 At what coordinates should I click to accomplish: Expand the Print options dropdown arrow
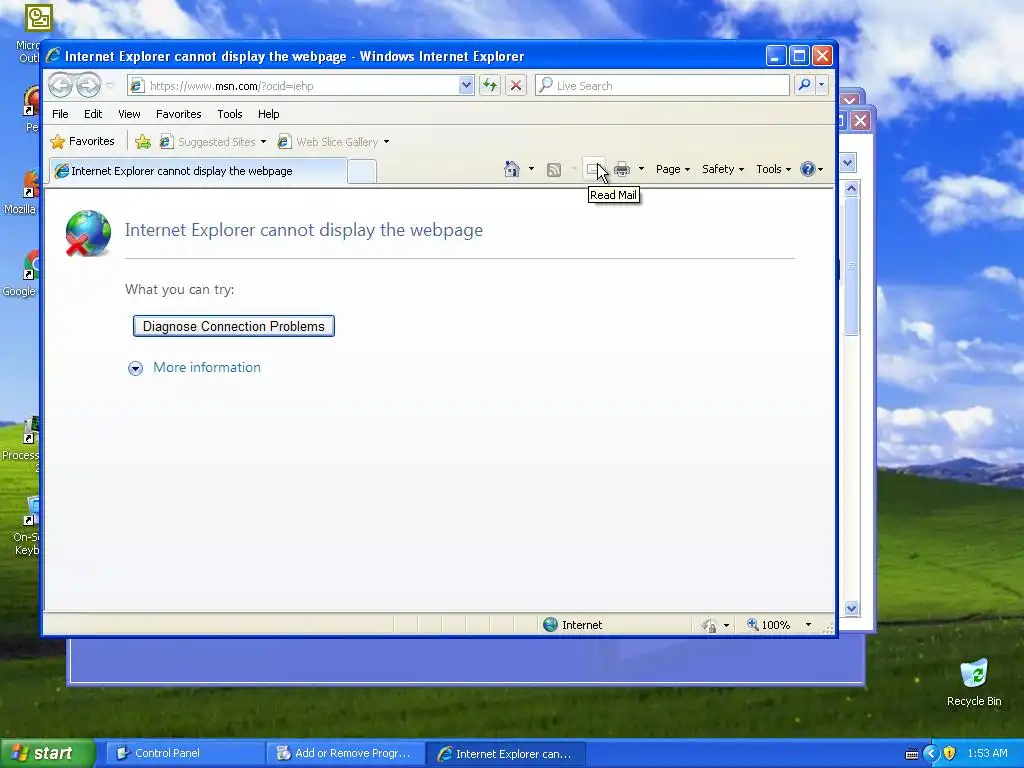click(x=641, y=169)
